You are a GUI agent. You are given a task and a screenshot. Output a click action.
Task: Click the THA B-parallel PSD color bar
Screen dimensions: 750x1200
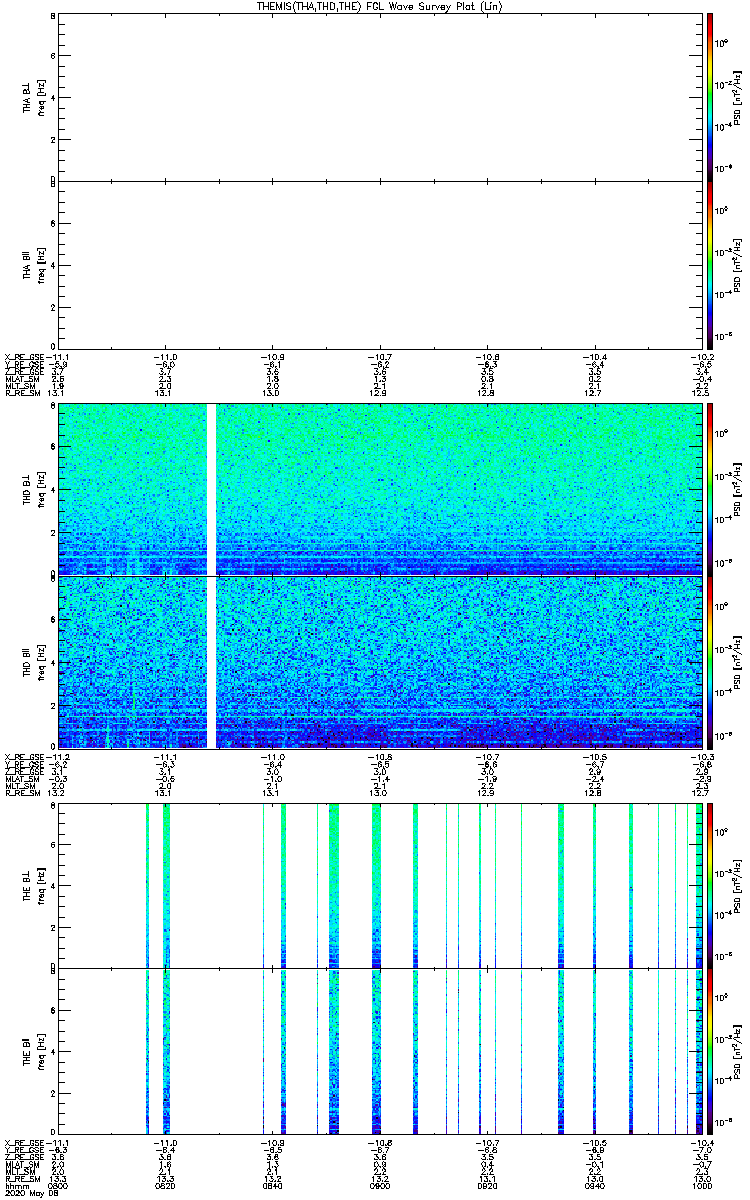coord(710,264)
